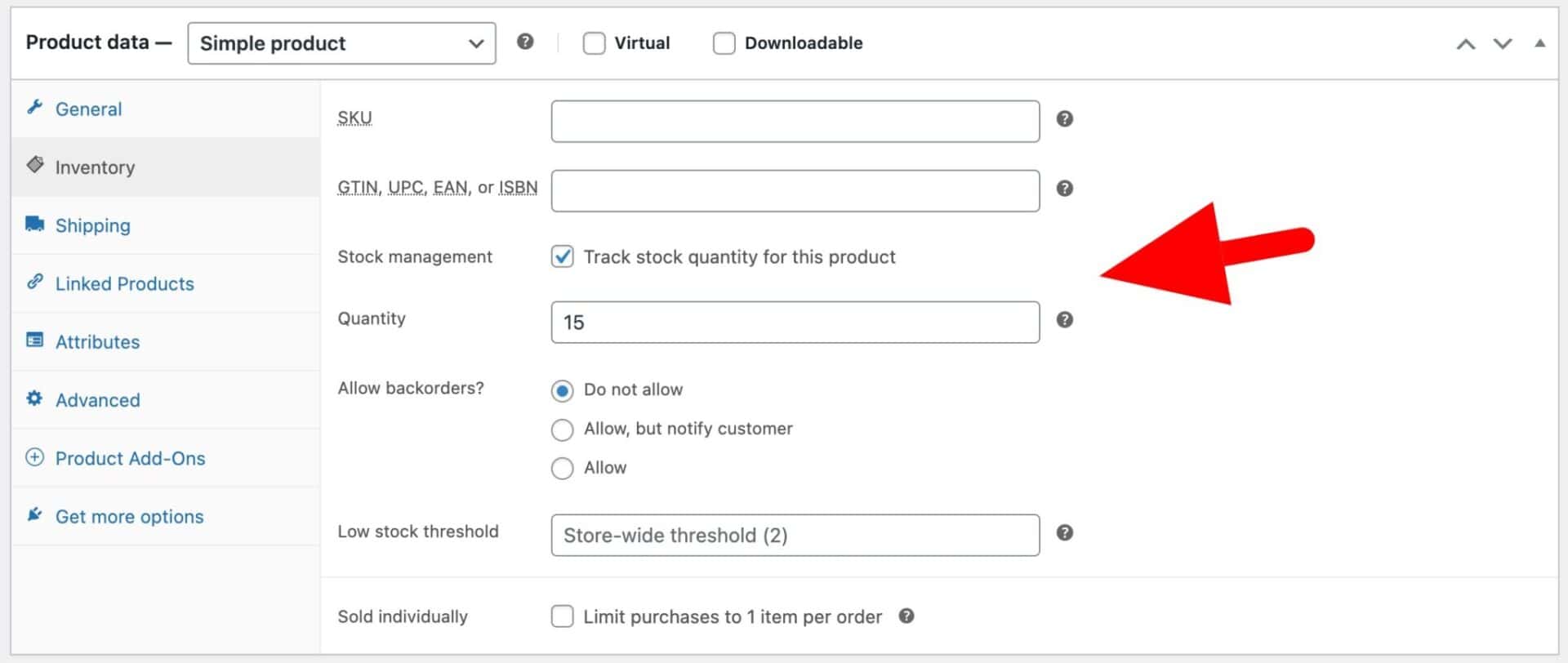Enable the Virtual checkbox
This screenshot has width=1568, height=663.
[x=594, y=43]
